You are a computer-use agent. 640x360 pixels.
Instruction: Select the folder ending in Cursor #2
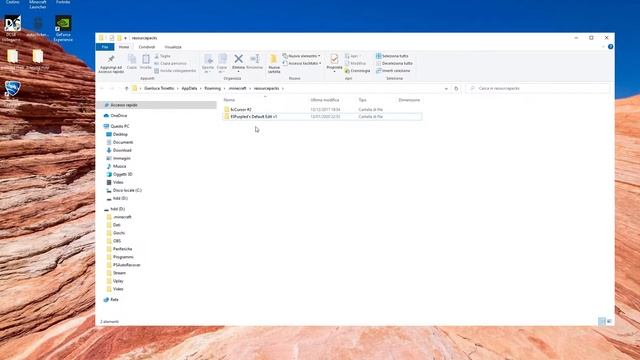[241, 110]
